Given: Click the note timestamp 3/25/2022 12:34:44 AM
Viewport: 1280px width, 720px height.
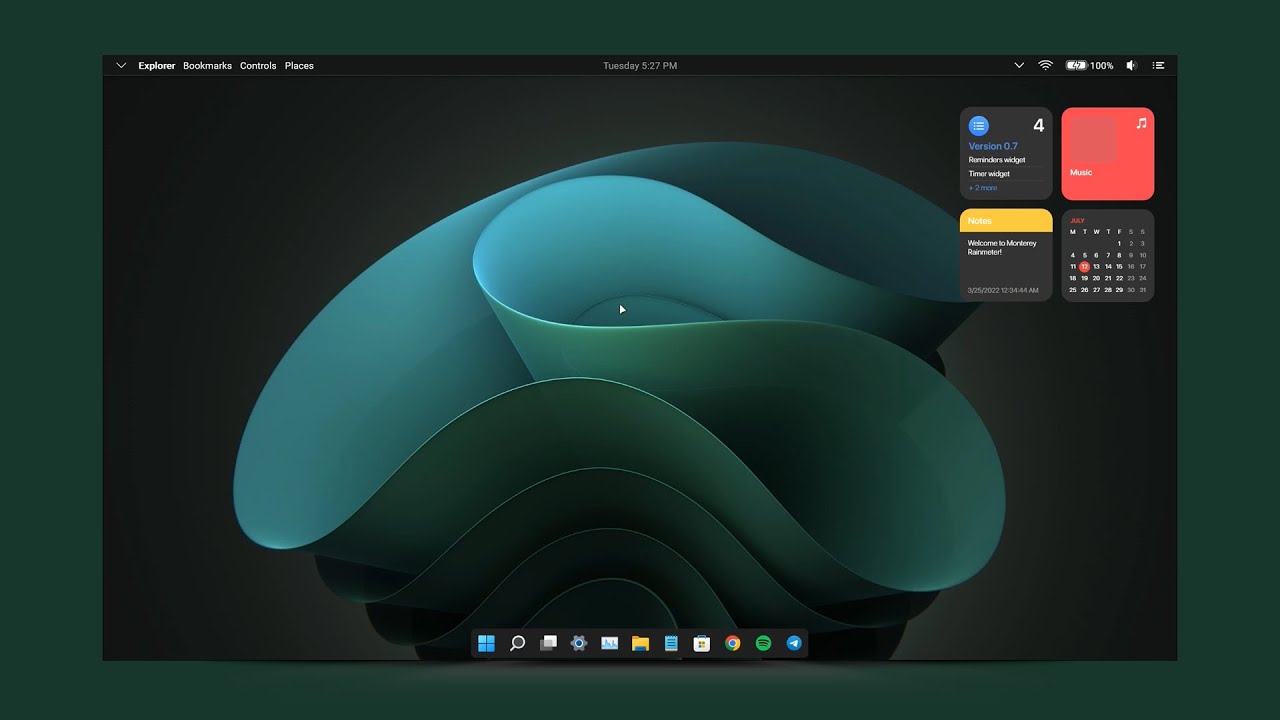Looking at the screenshot, I should click(1003, 290).
